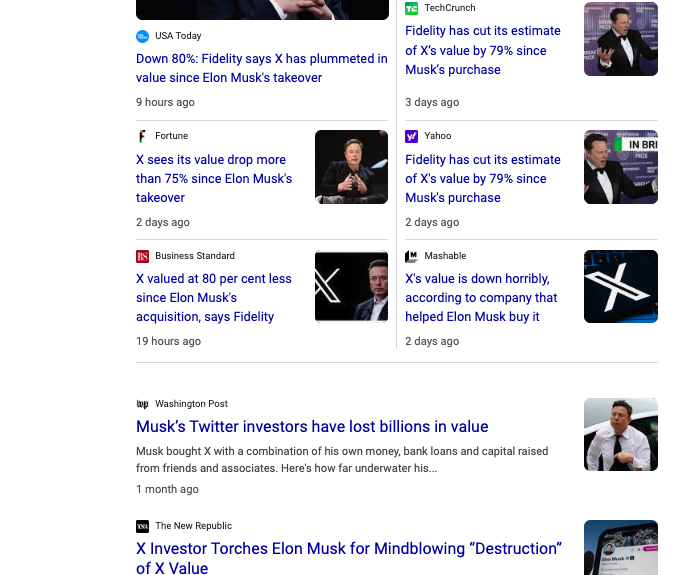Click the Mashable X logo thumbnail

tap(620, 286)
